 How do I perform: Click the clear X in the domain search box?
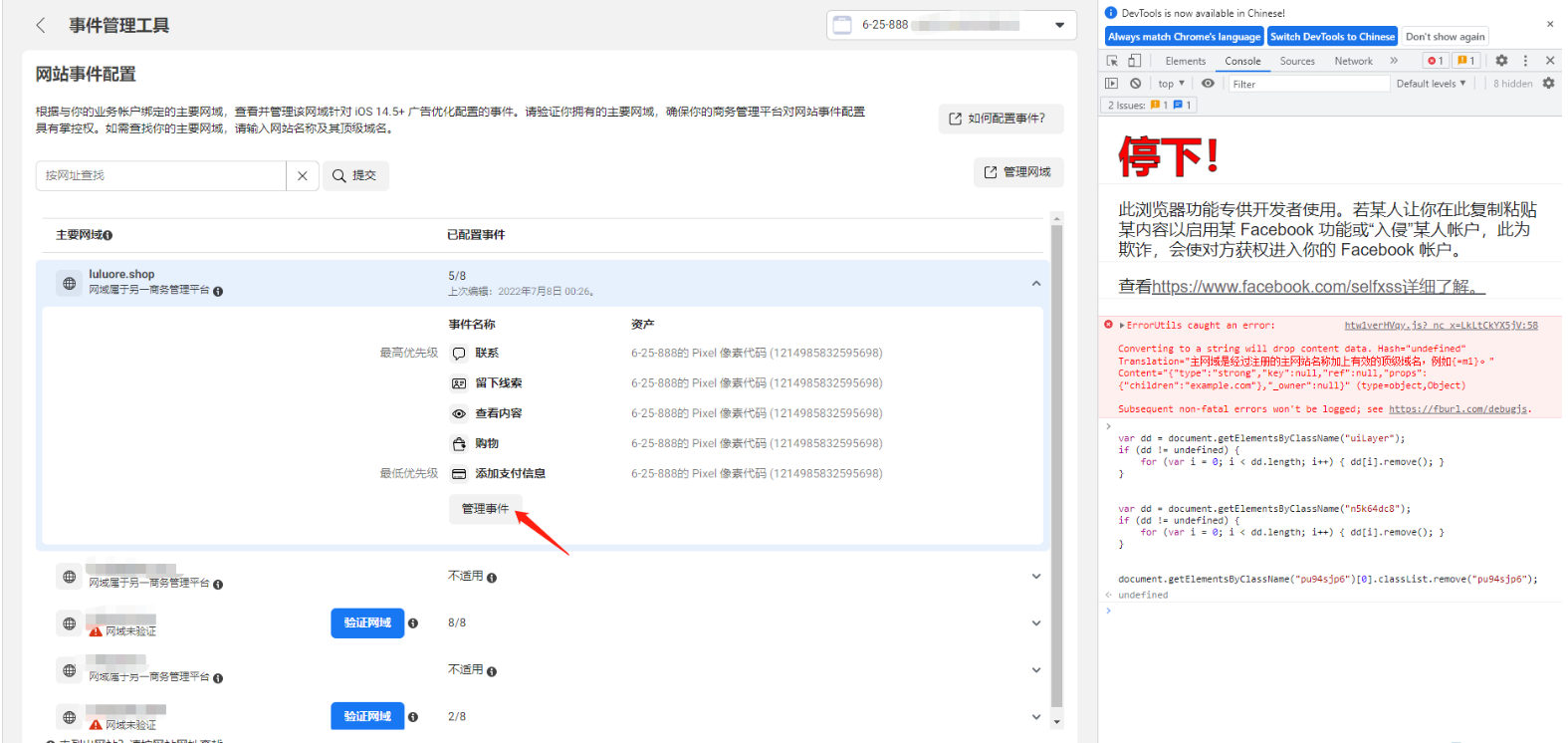click(x=303, y=175)
